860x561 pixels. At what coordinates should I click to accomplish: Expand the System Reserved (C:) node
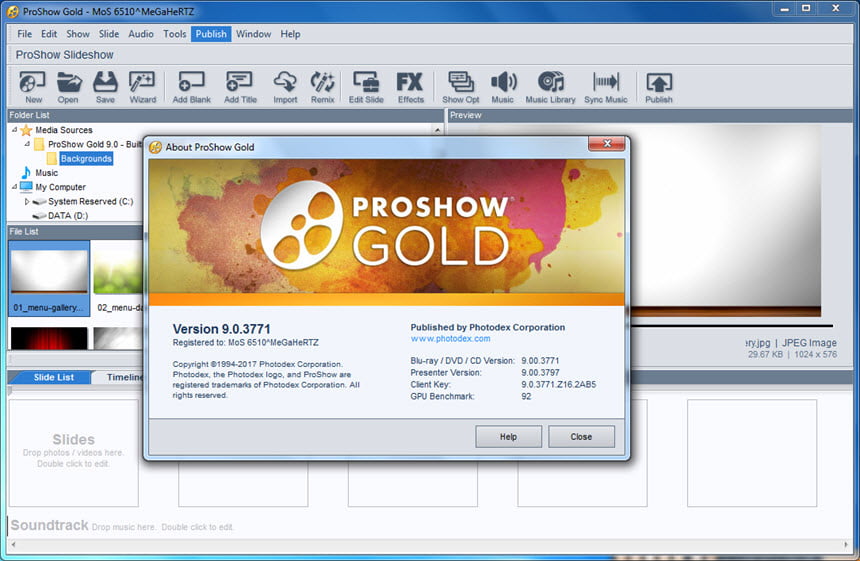(x=26, y=201)
